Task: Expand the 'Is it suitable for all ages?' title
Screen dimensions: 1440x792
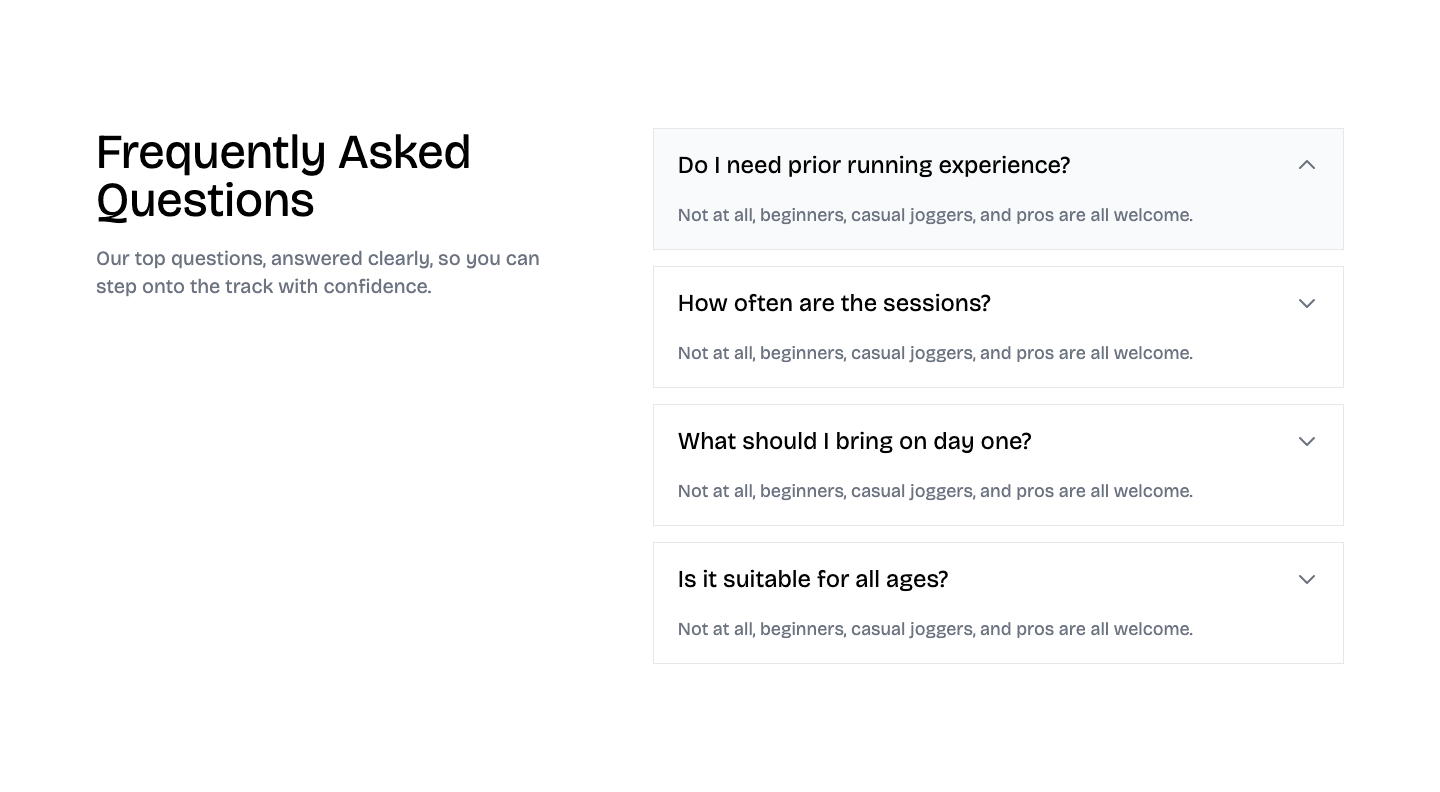Action: click(812, 579)
